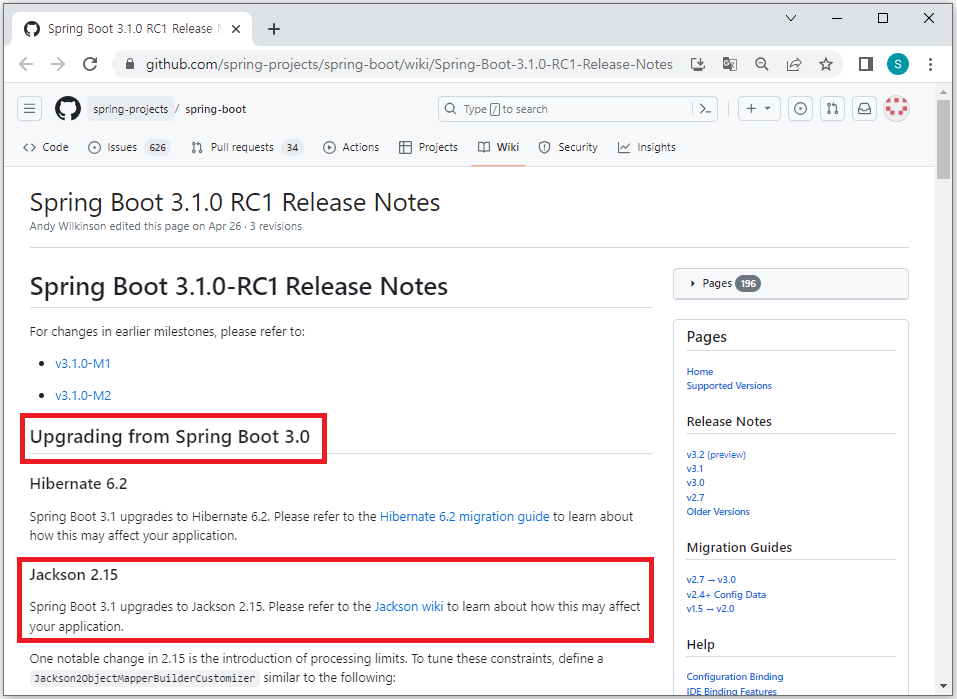
Task: Open the create new plus dropdown
Action: (759, 109)
